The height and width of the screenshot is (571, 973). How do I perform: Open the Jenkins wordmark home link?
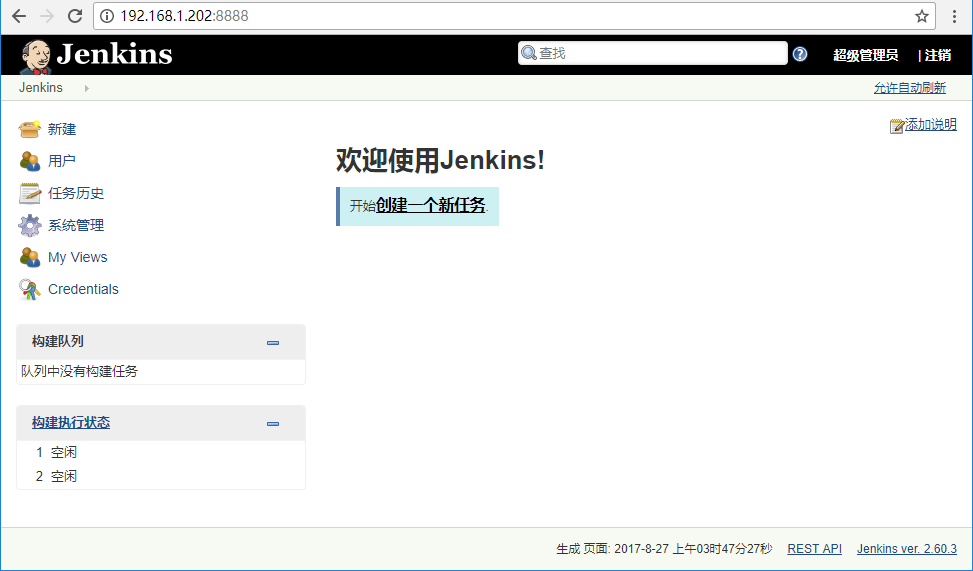(x=114, y=54)
